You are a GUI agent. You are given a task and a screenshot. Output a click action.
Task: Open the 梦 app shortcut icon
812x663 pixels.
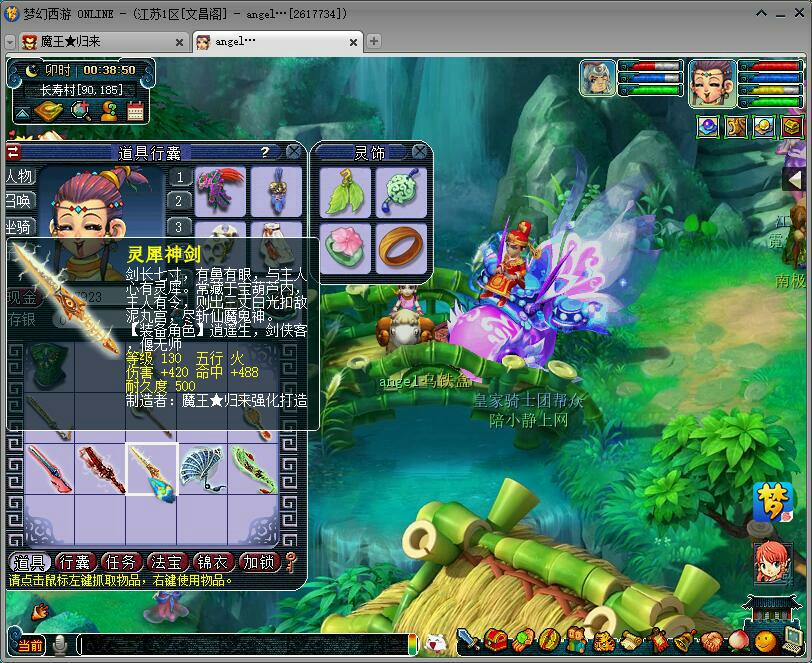tap(773, 502)
